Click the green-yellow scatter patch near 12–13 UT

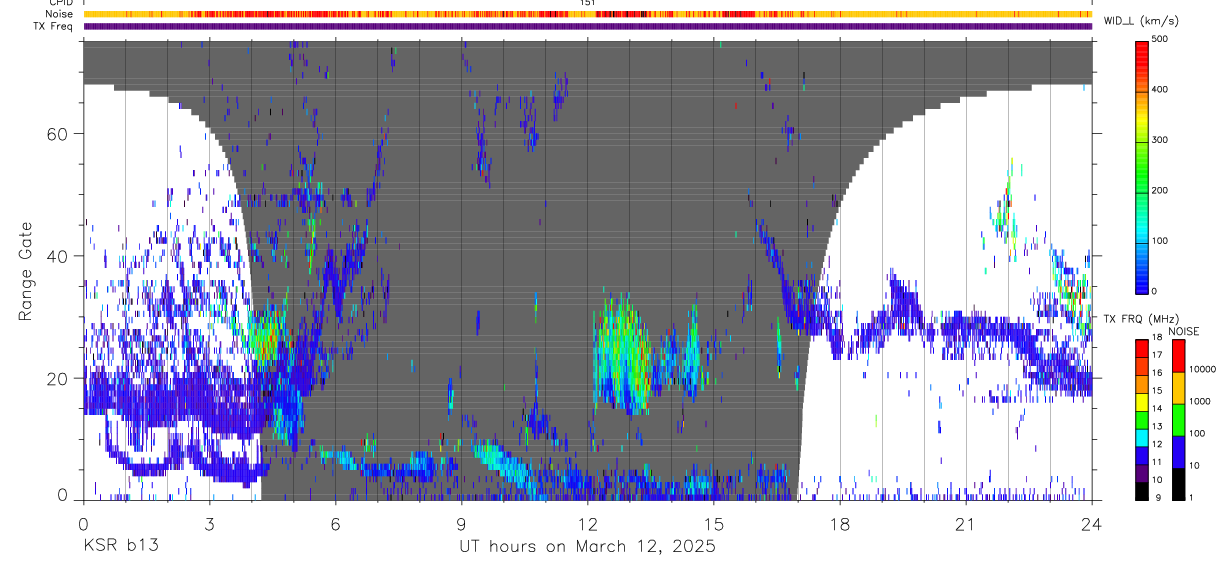(x=622, y=355)
